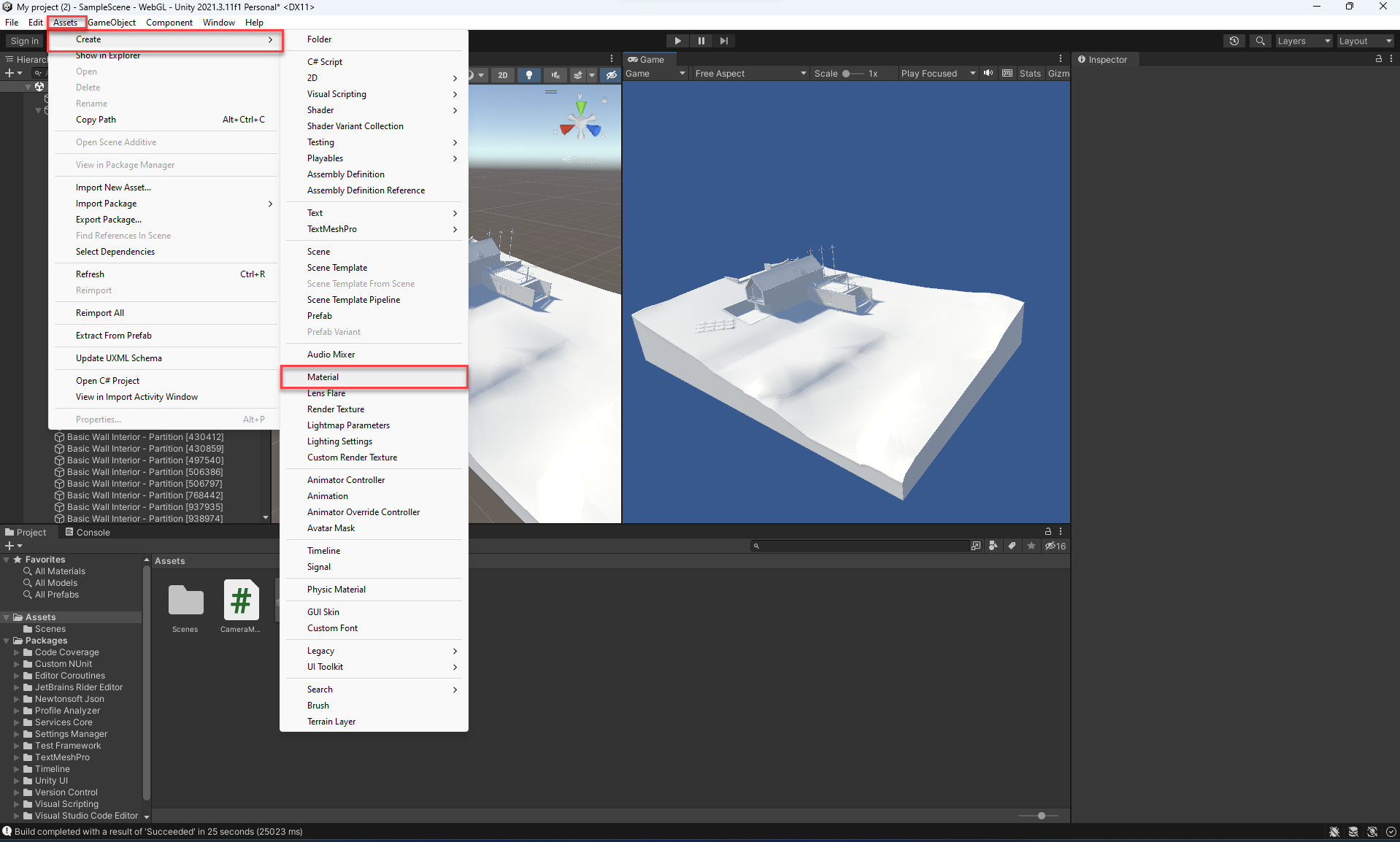Filter Project search by favorites star icon
Screen dimensions: 1400x842
(x=1031, y=546)
